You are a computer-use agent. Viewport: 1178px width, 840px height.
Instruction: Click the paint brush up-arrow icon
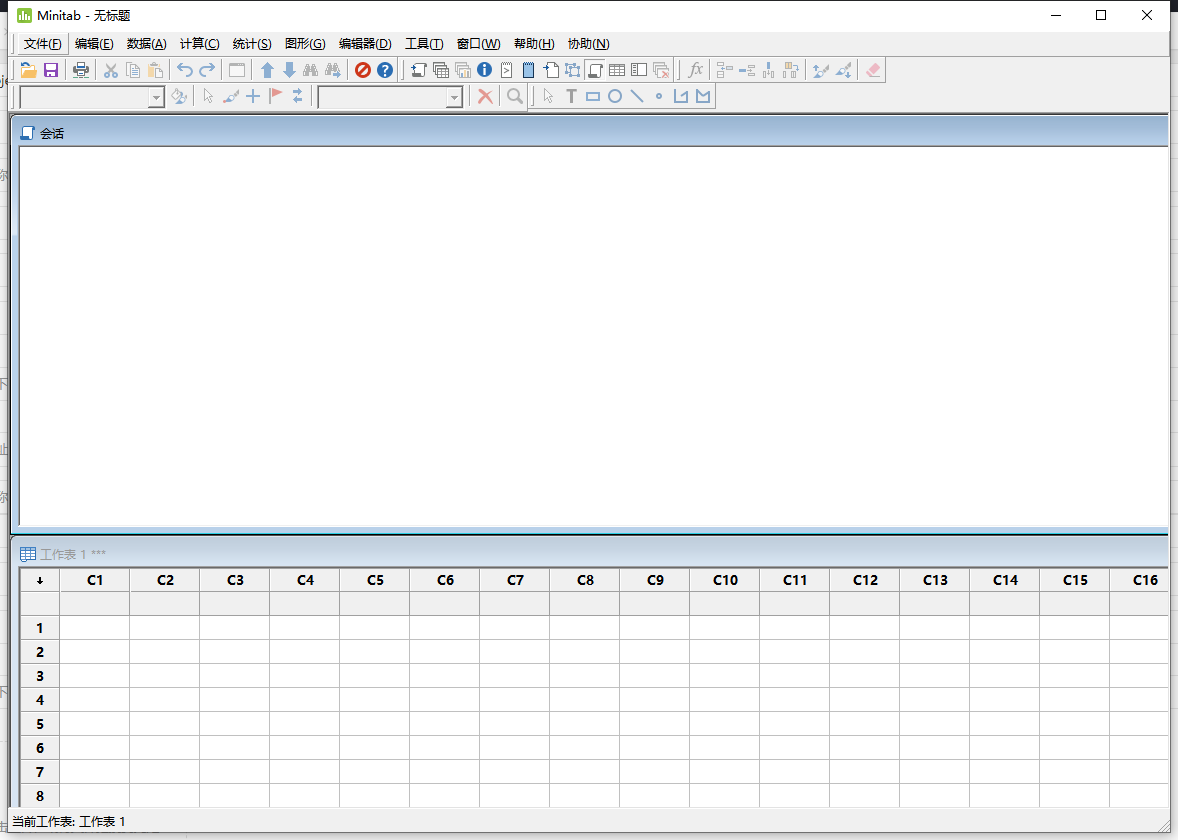coord(820,70)
